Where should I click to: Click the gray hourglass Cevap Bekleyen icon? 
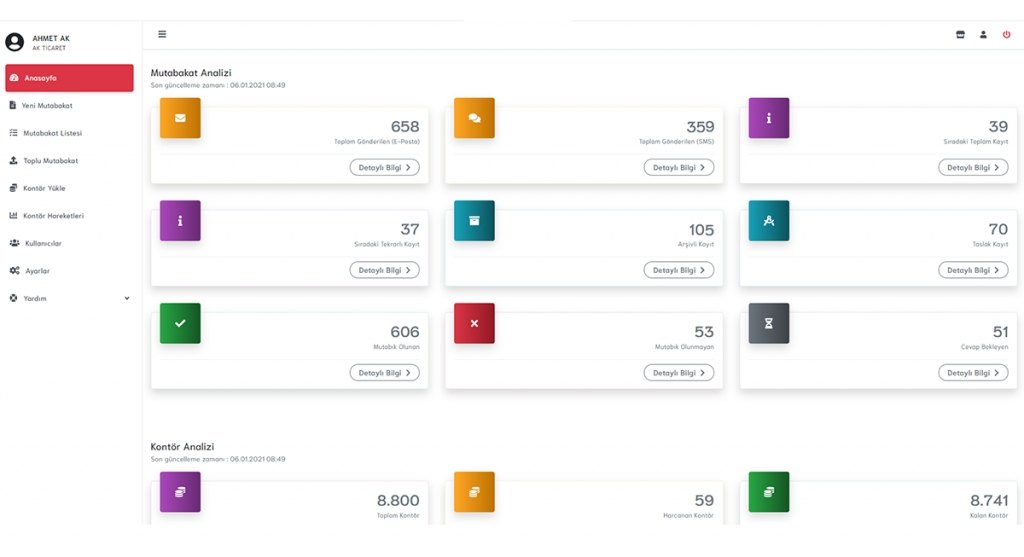(x=769, y=323)
